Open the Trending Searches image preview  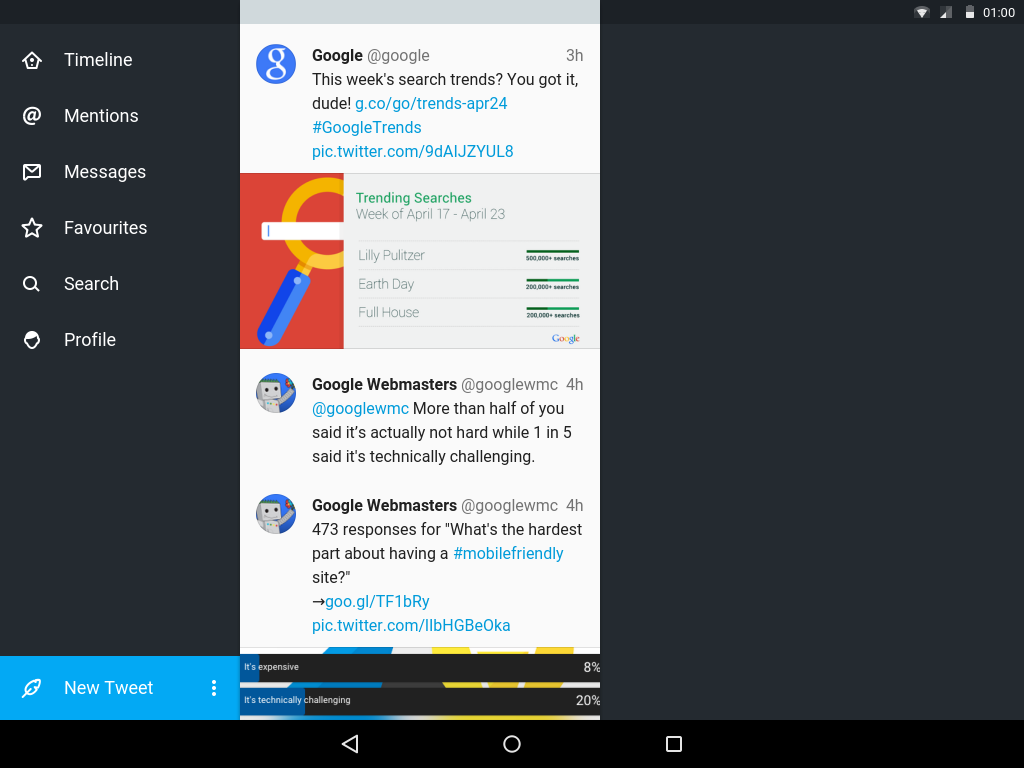420,261
